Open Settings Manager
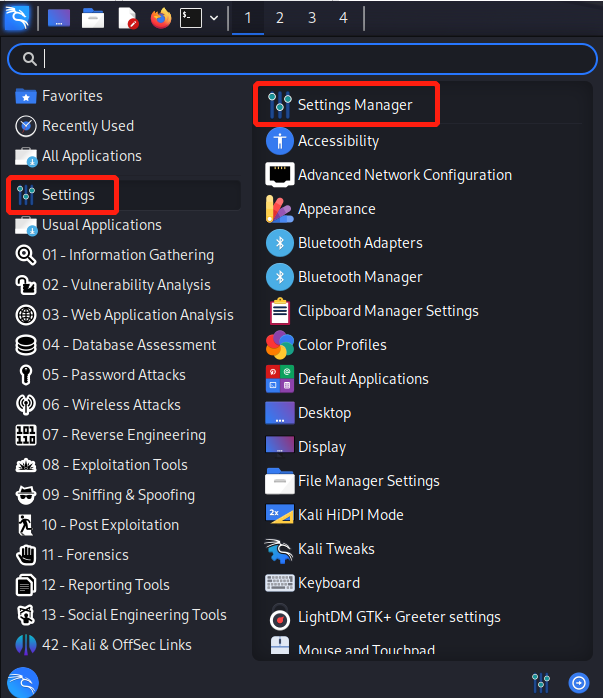The image size is (603, 698). (354, 105)
